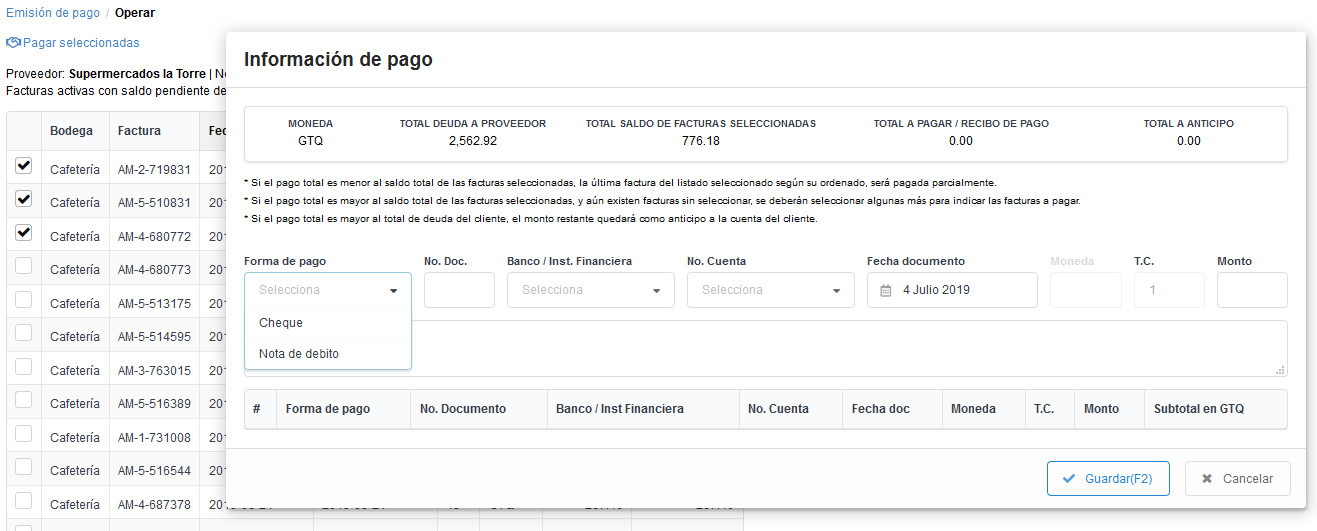
Task: Click into the Monto input field
Action: [1251, 290]
